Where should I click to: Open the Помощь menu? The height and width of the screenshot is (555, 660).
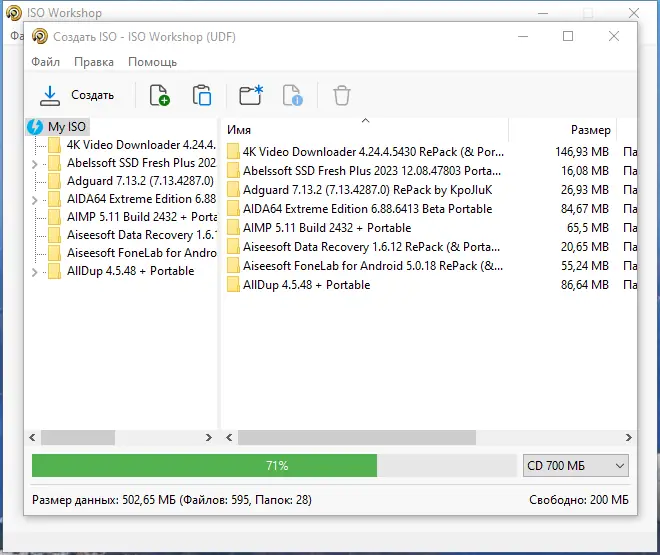152,62
